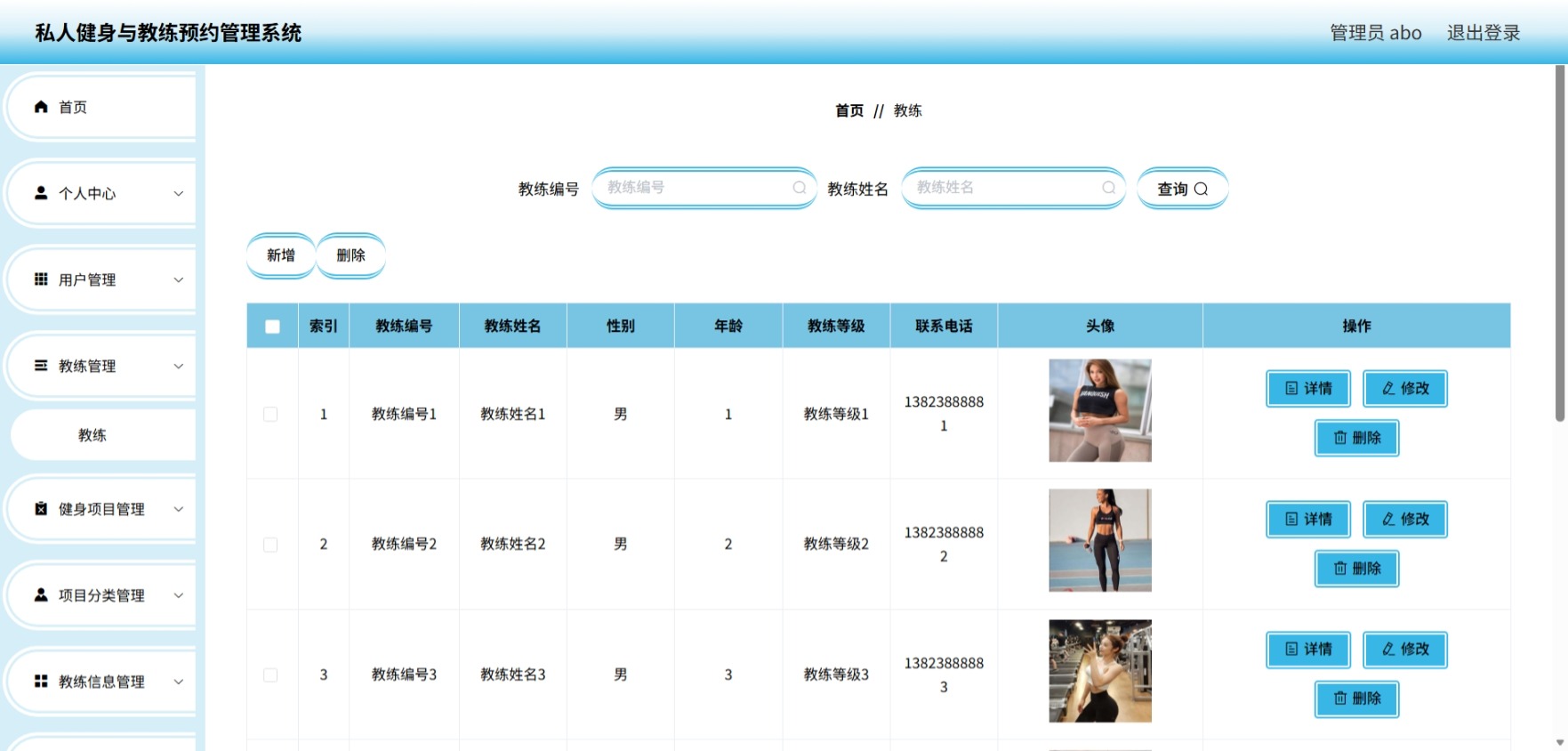Click the 教练 breadcrumb text

(908, 110)
